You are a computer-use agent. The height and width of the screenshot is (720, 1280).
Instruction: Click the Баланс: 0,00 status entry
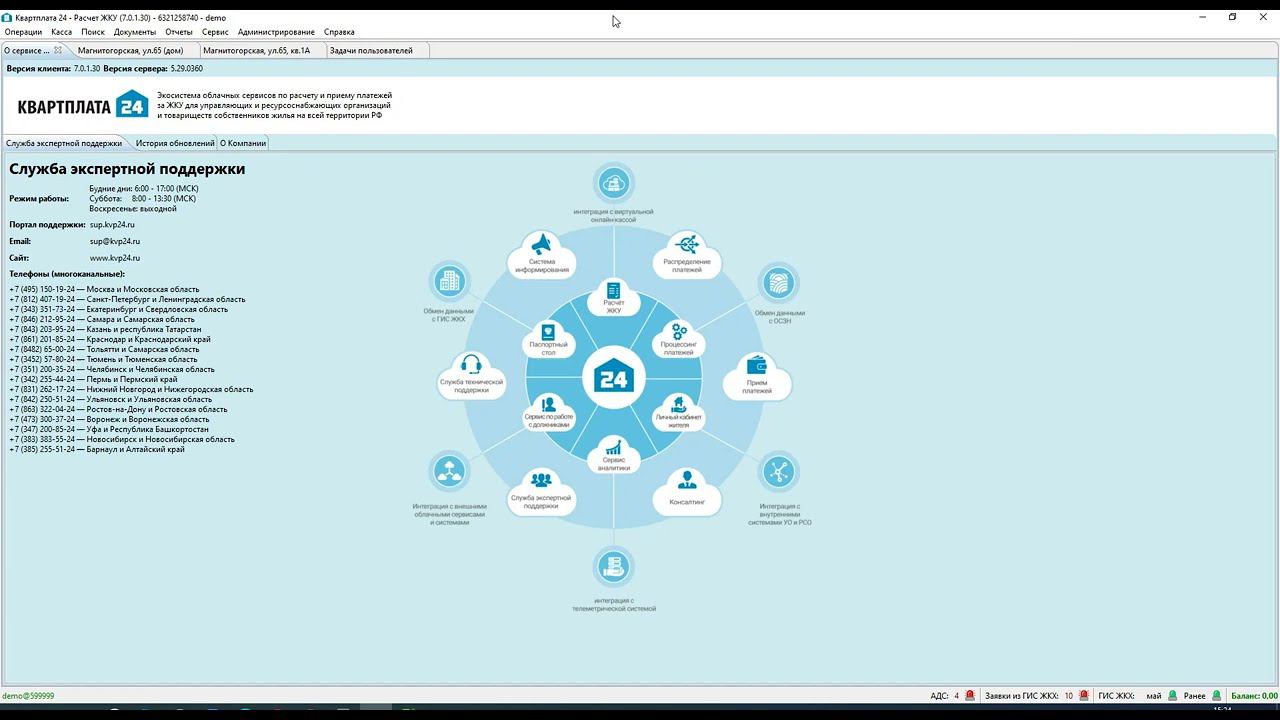coord(1254,696)
